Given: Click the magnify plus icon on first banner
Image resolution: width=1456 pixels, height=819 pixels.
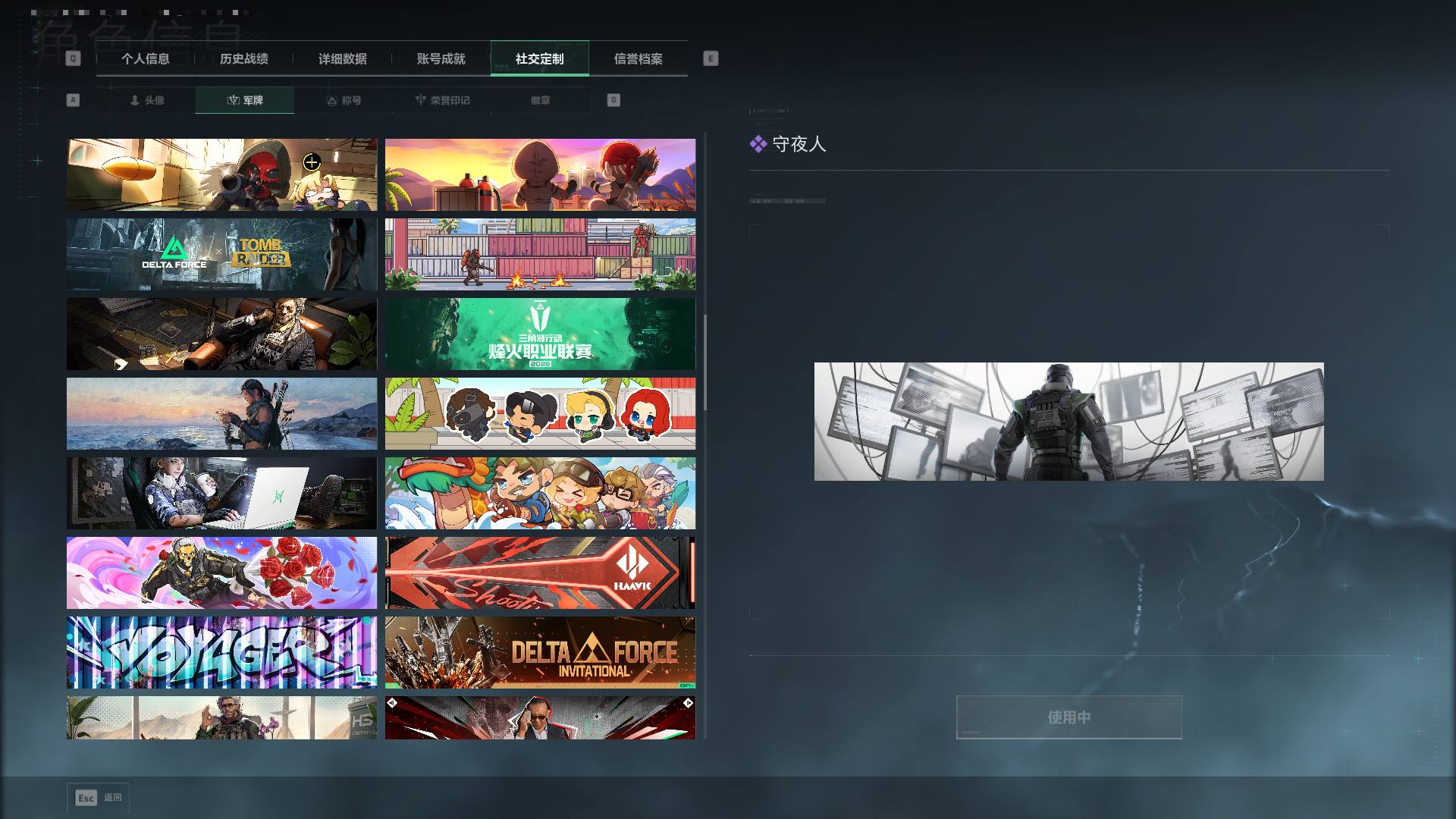Looking at the screenshot, I should (x=312, y=162).
